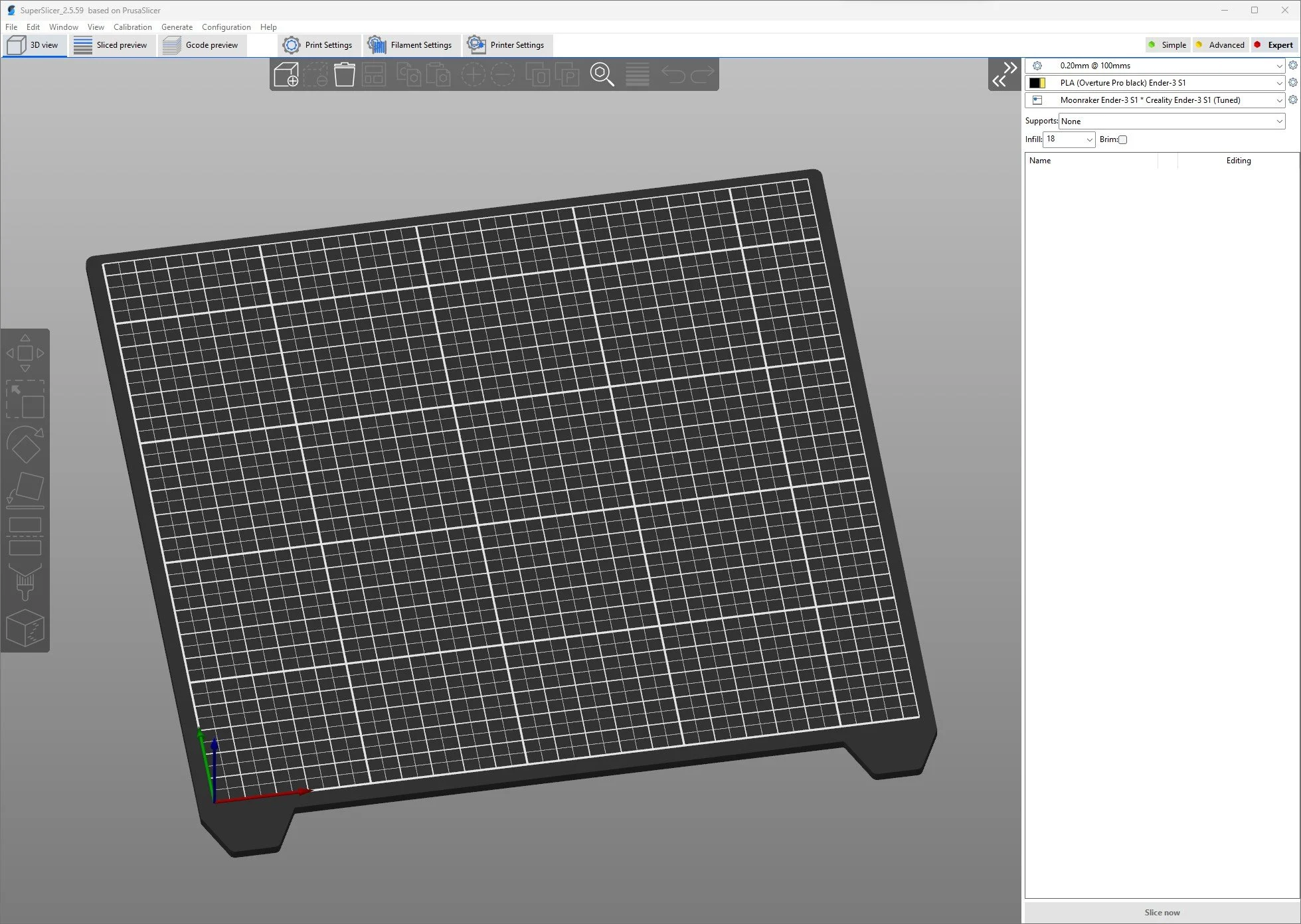Select the Scale gizmo tool

pyautogui.click(x=25, y=399)
